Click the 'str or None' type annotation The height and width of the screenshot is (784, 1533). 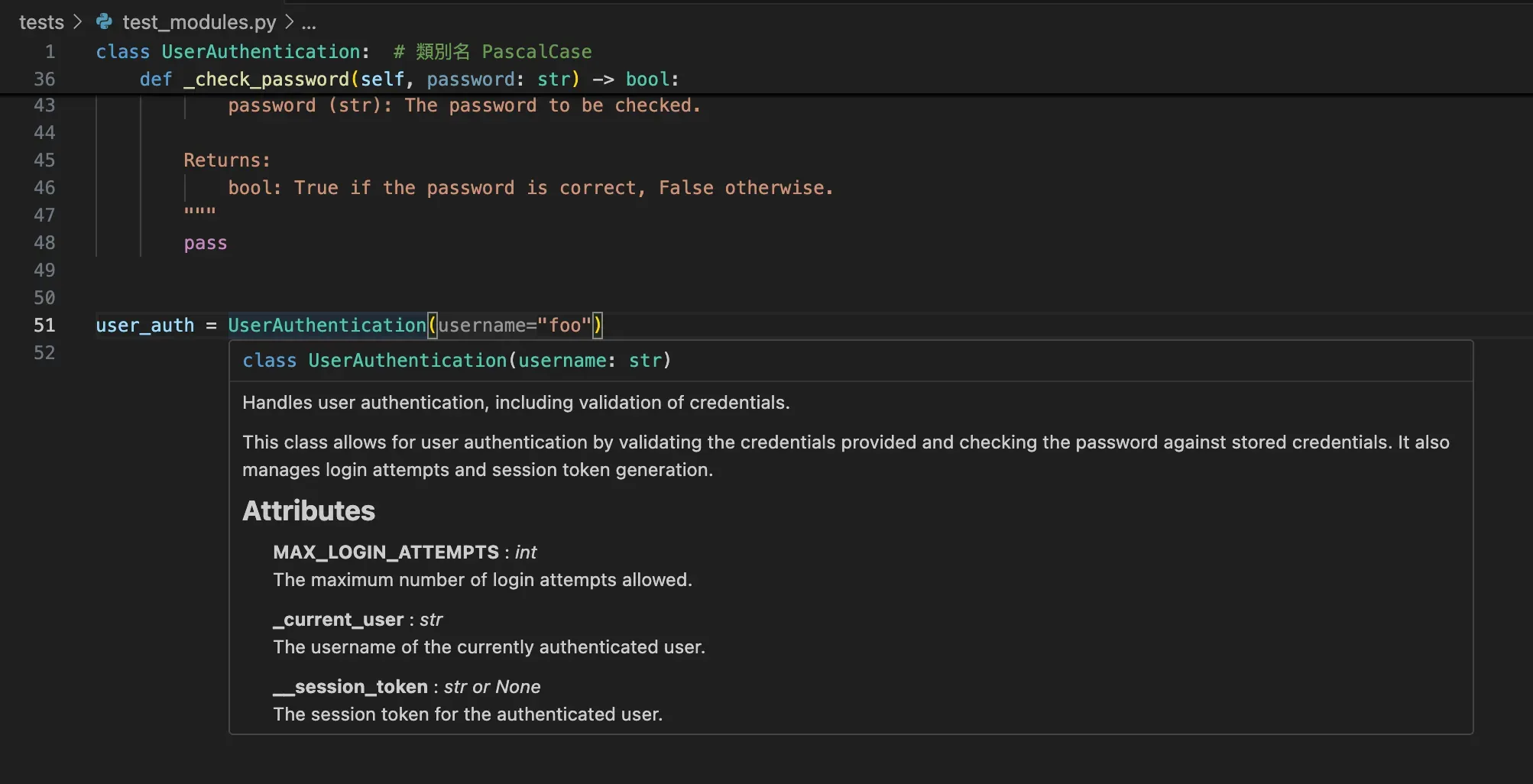[x=492, y=686]
